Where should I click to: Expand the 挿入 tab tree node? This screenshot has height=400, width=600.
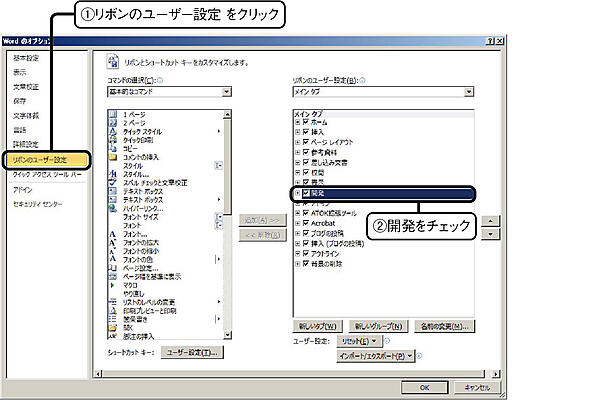click(x=297, y=131)
